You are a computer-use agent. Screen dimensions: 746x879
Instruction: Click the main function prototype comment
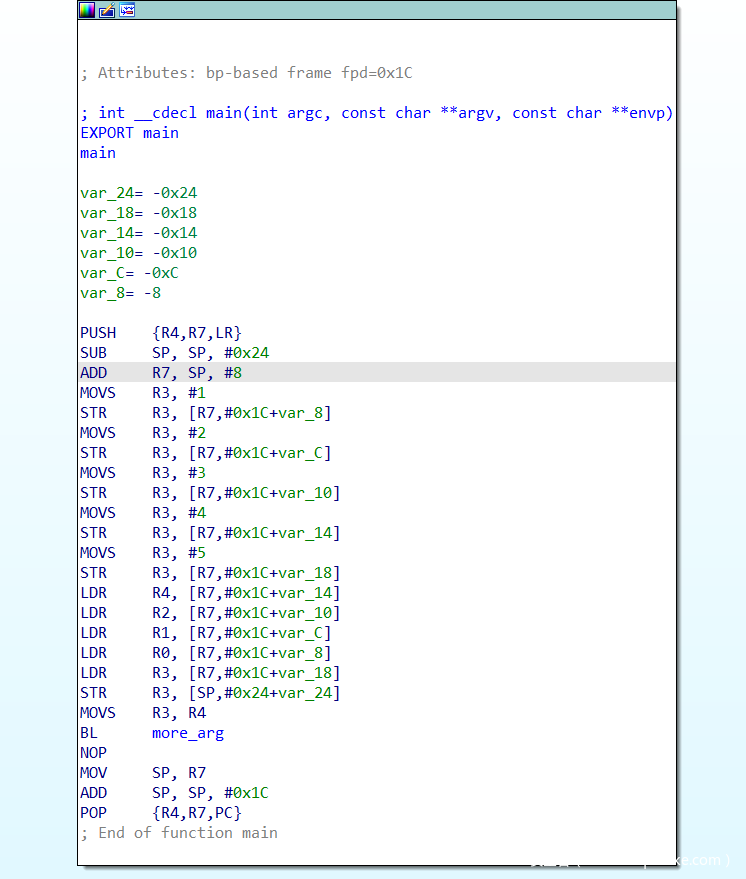click(x=376, y=113)
